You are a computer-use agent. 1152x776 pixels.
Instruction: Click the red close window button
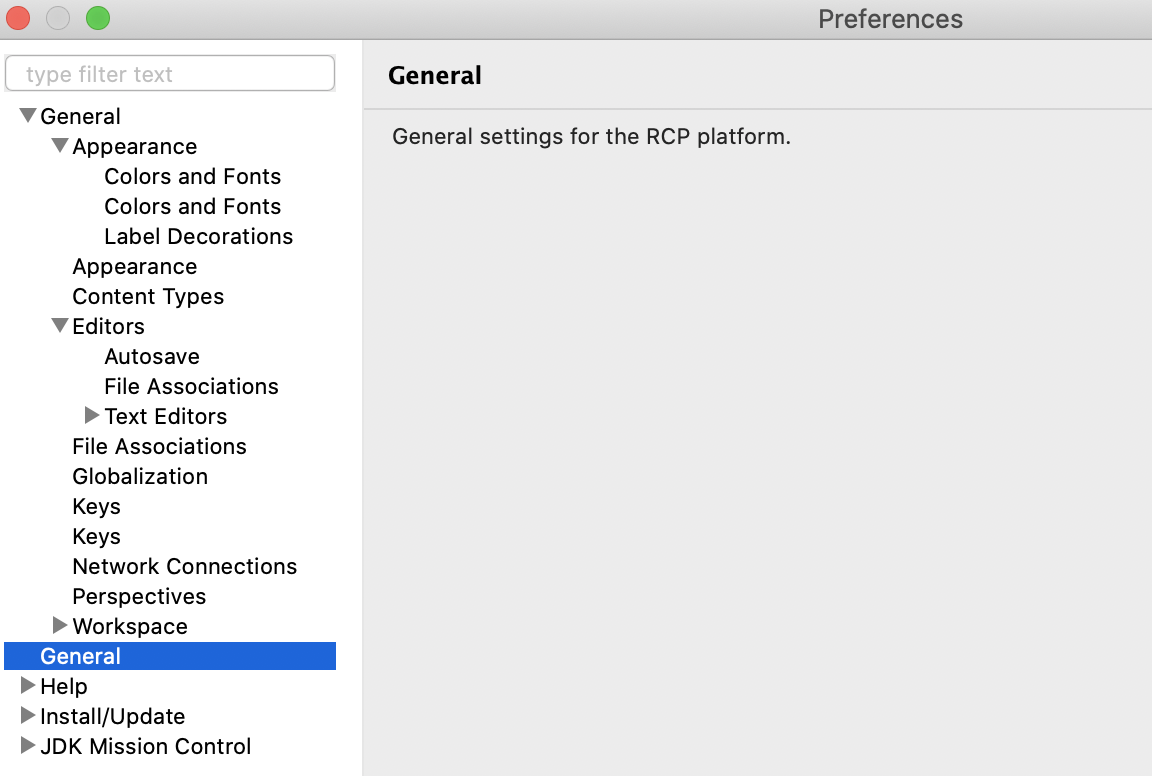[18, 18]
